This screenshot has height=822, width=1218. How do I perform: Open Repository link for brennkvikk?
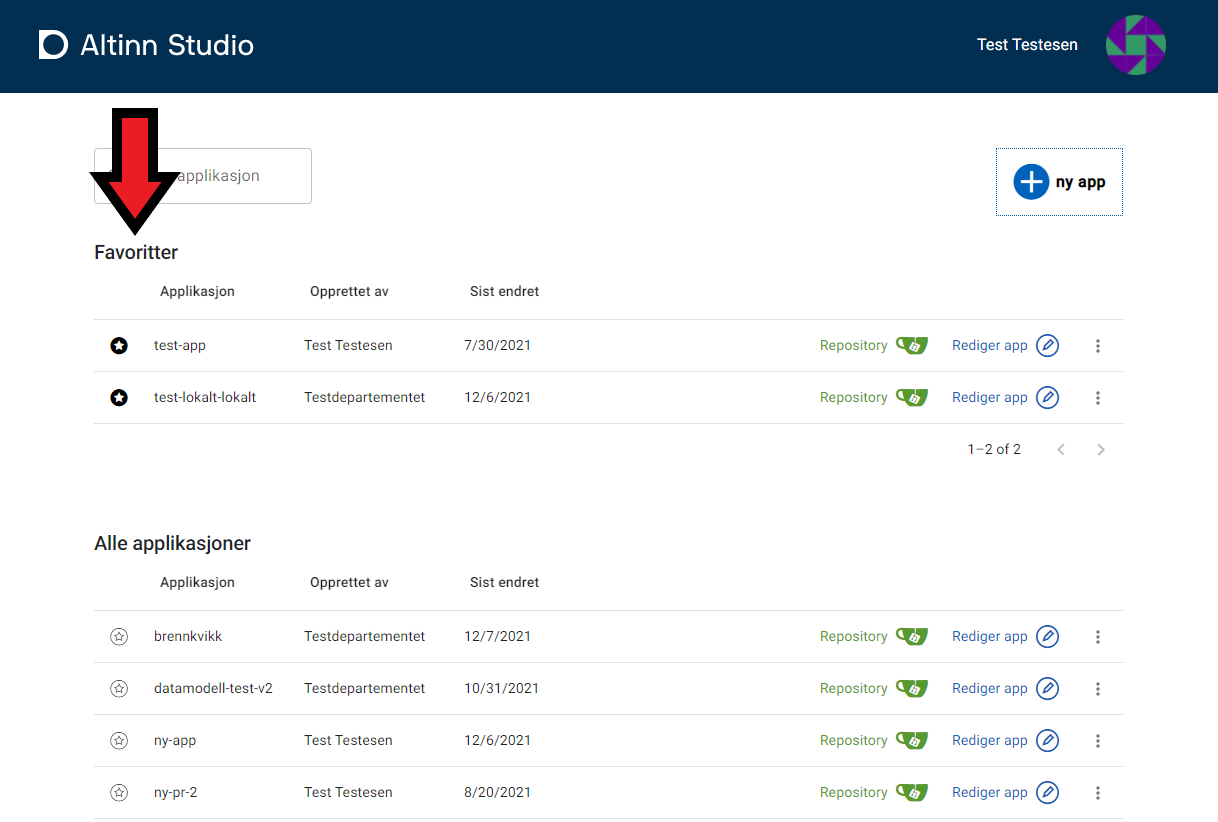(853, 636)
